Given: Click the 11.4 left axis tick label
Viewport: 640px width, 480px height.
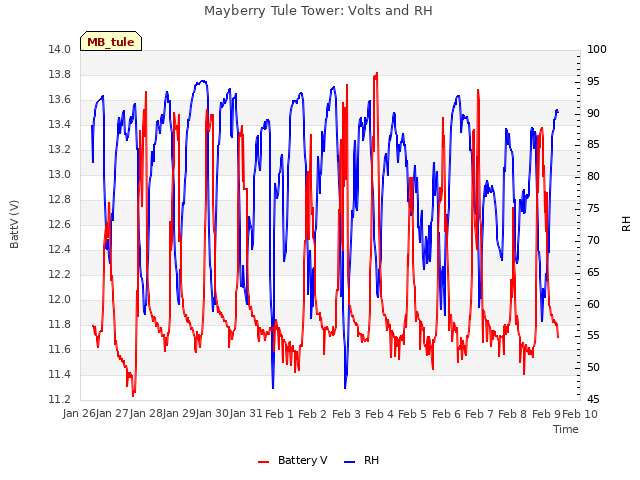Looking at the screenshot, I should click(60, 374).
